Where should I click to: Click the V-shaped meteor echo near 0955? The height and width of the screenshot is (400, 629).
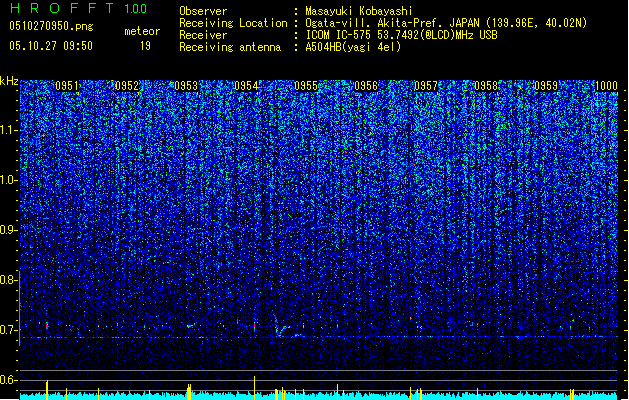pos(282,327)
